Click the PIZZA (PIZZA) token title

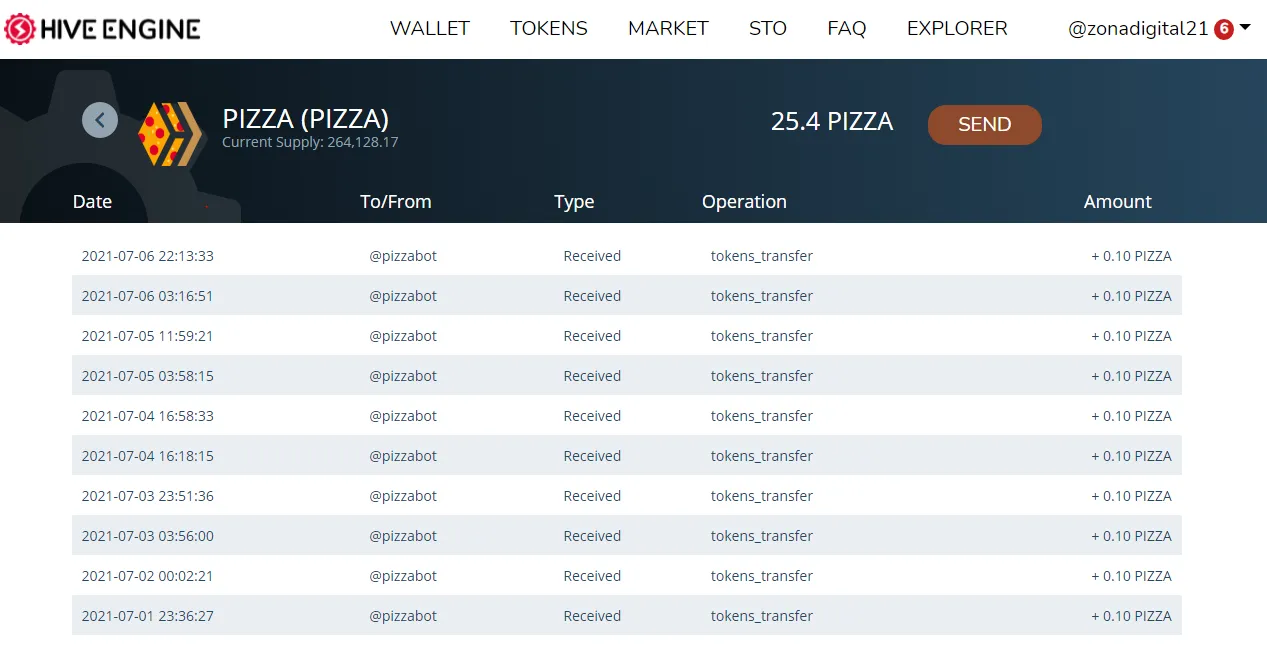(x=306, y=118)
